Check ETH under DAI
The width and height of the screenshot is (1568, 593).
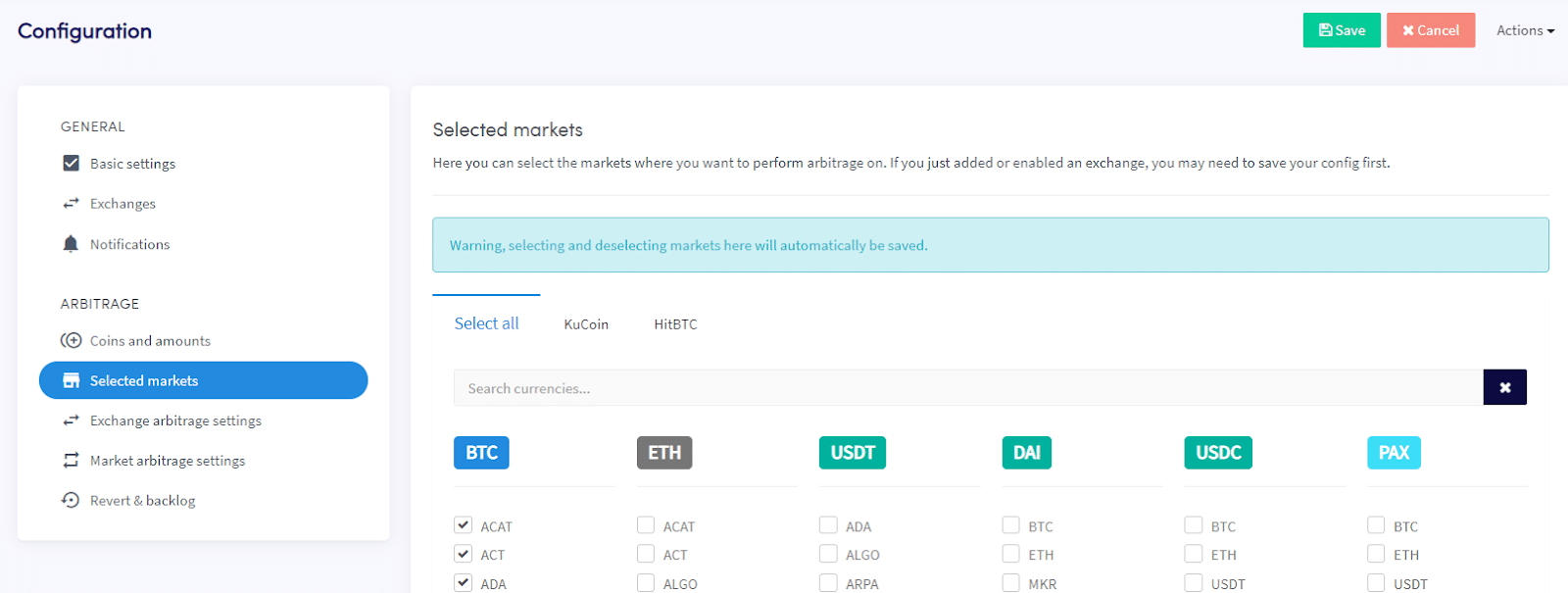pos(1011,554)
